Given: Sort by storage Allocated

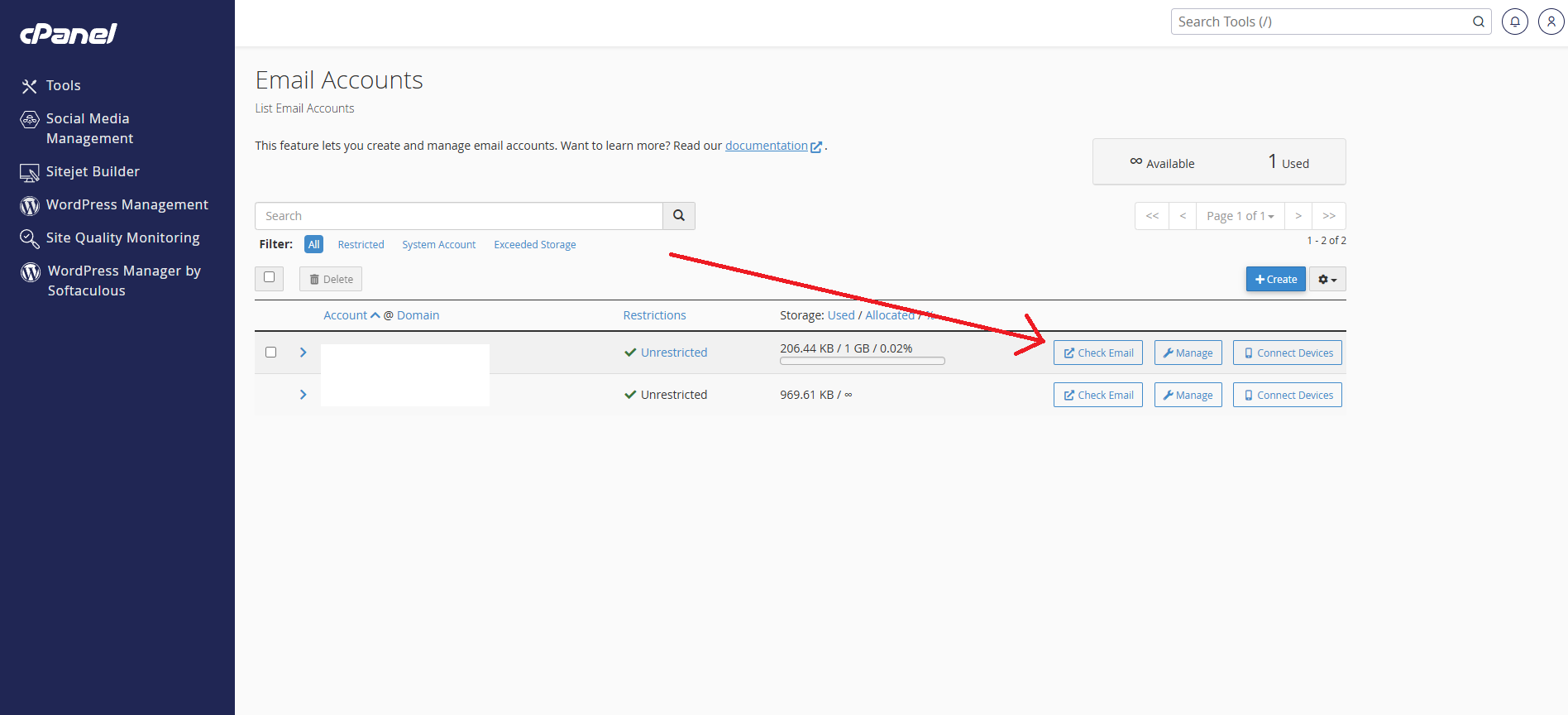Looking at the screenshot, I should pos(890,315).
